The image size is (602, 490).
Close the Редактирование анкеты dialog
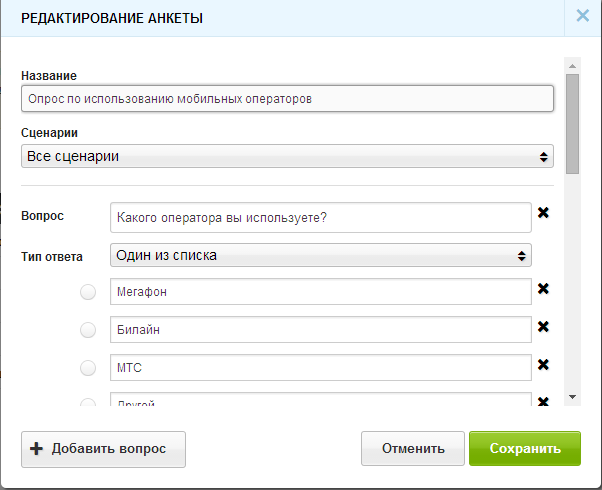click(x=582, y=16)
